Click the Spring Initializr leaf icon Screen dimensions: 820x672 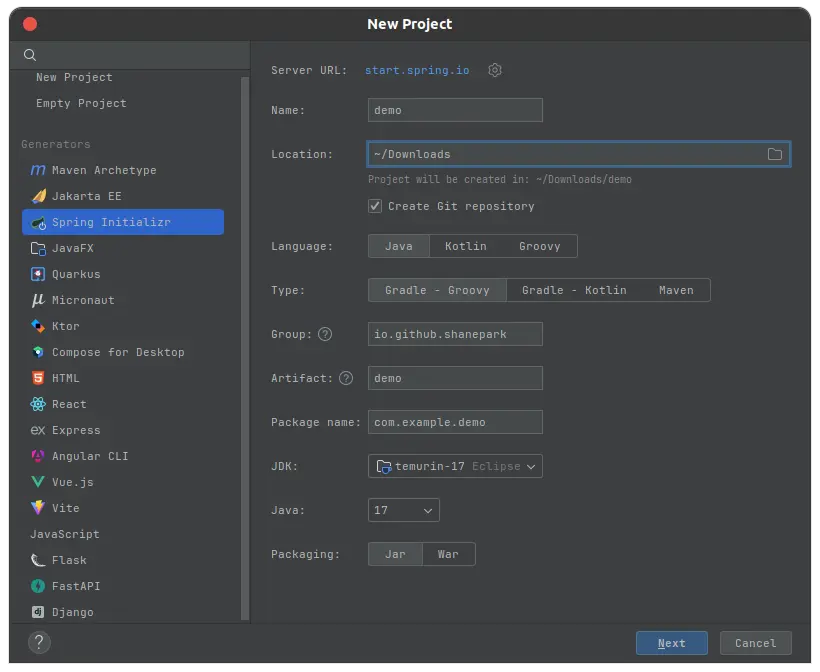point(38,223)
